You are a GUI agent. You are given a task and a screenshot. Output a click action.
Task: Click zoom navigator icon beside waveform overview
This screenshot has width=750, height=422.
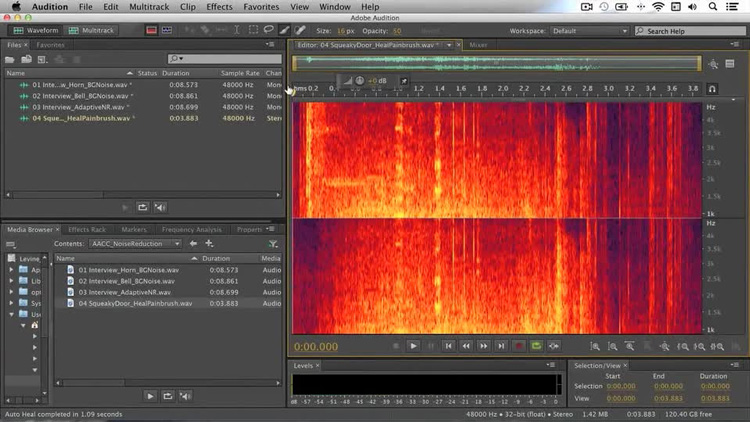click(x=713, y=64)
